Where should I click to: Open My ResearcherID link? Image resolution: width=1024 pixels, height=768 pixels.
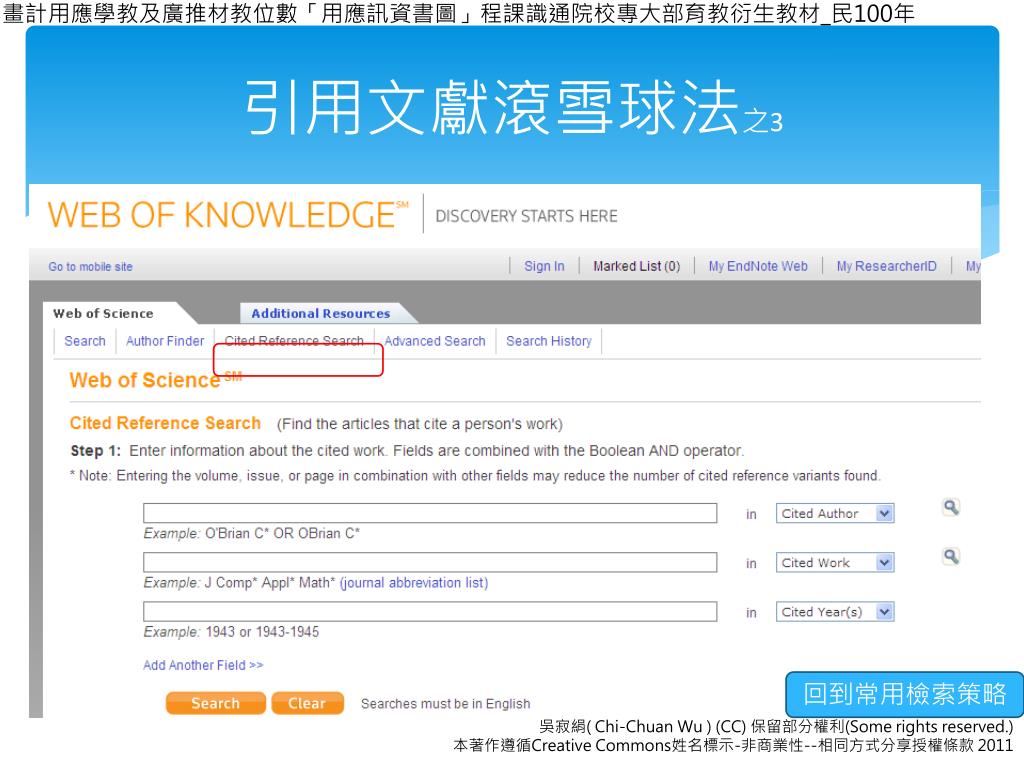[886, 266]
